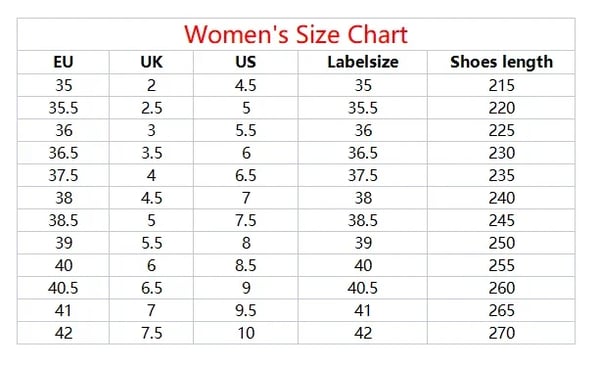The height and width of the screenshot is (367, 600).
Task: Select the US column header
Action: 245,62
